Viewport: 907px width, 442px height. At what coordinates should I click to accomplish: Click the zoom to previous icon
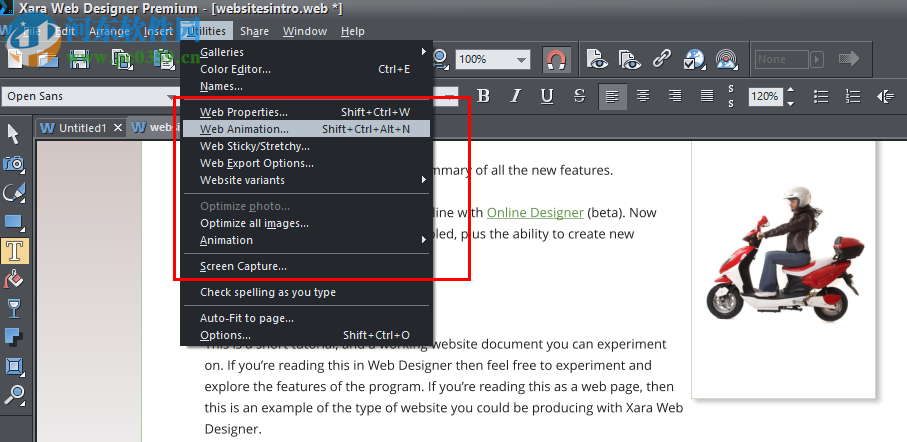(x=440, y=59)
